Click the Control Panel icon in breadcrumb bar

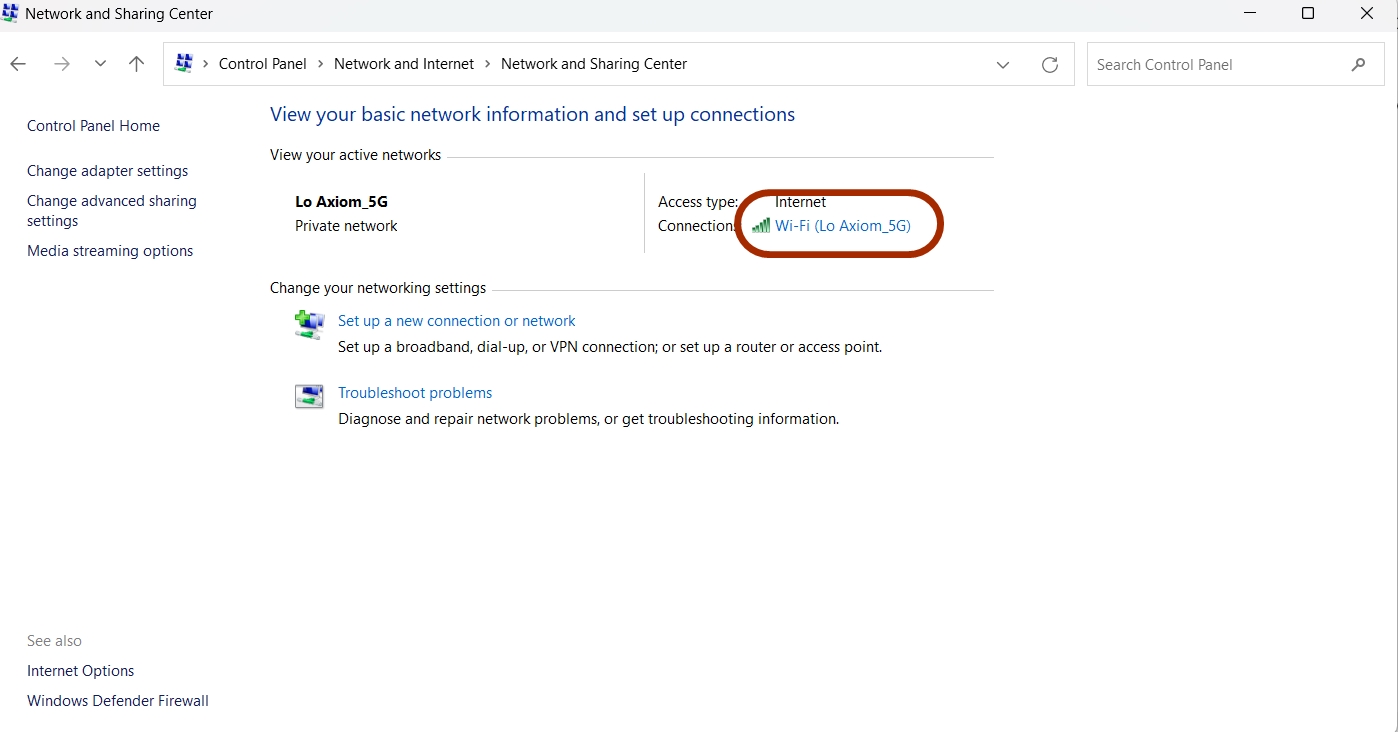pyautogui.click(x=183, y=62)
